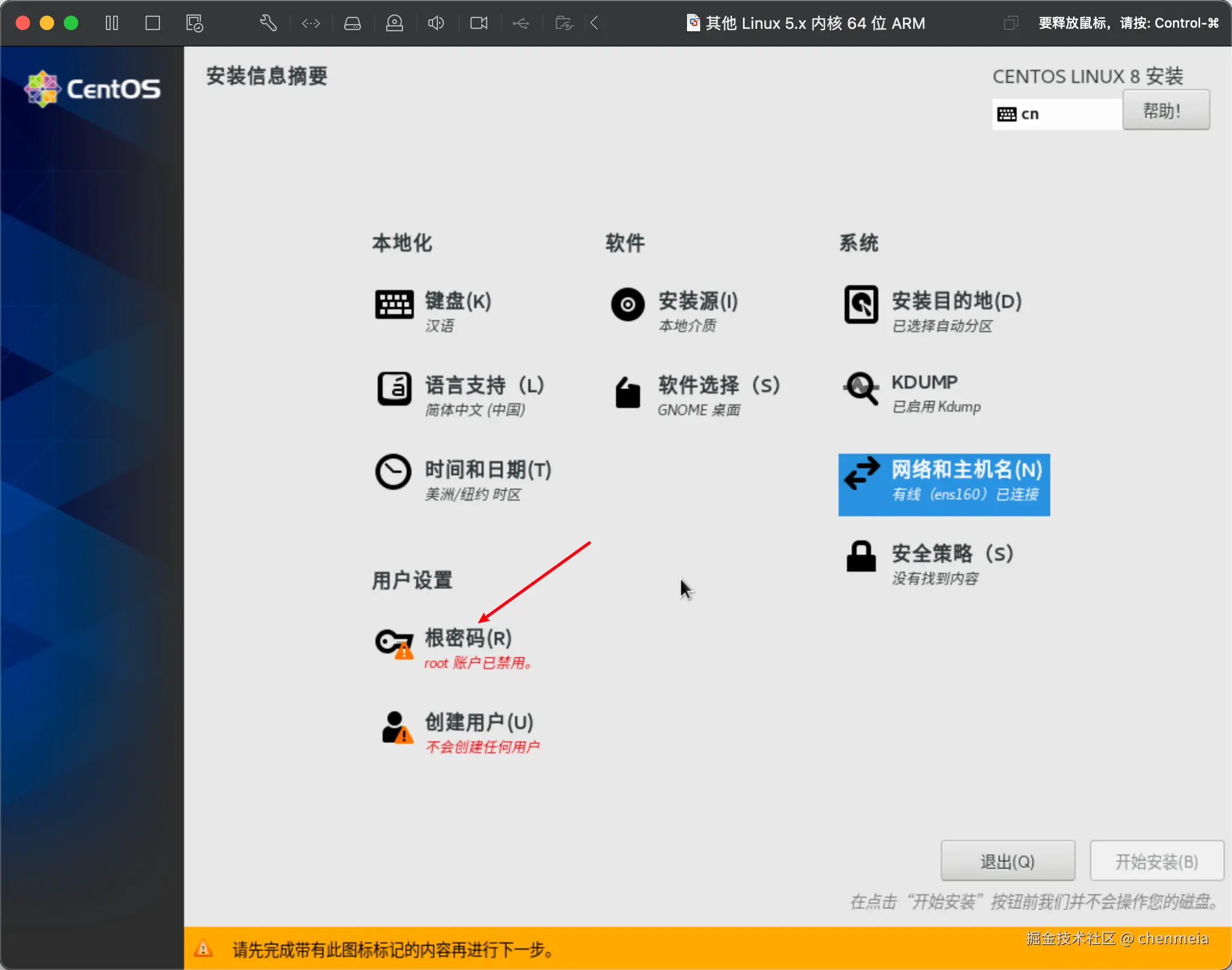Screen dimensions: 1232x970
Task: Click the USB device icon
Action: pyautogui.click(x=520, y=23)
